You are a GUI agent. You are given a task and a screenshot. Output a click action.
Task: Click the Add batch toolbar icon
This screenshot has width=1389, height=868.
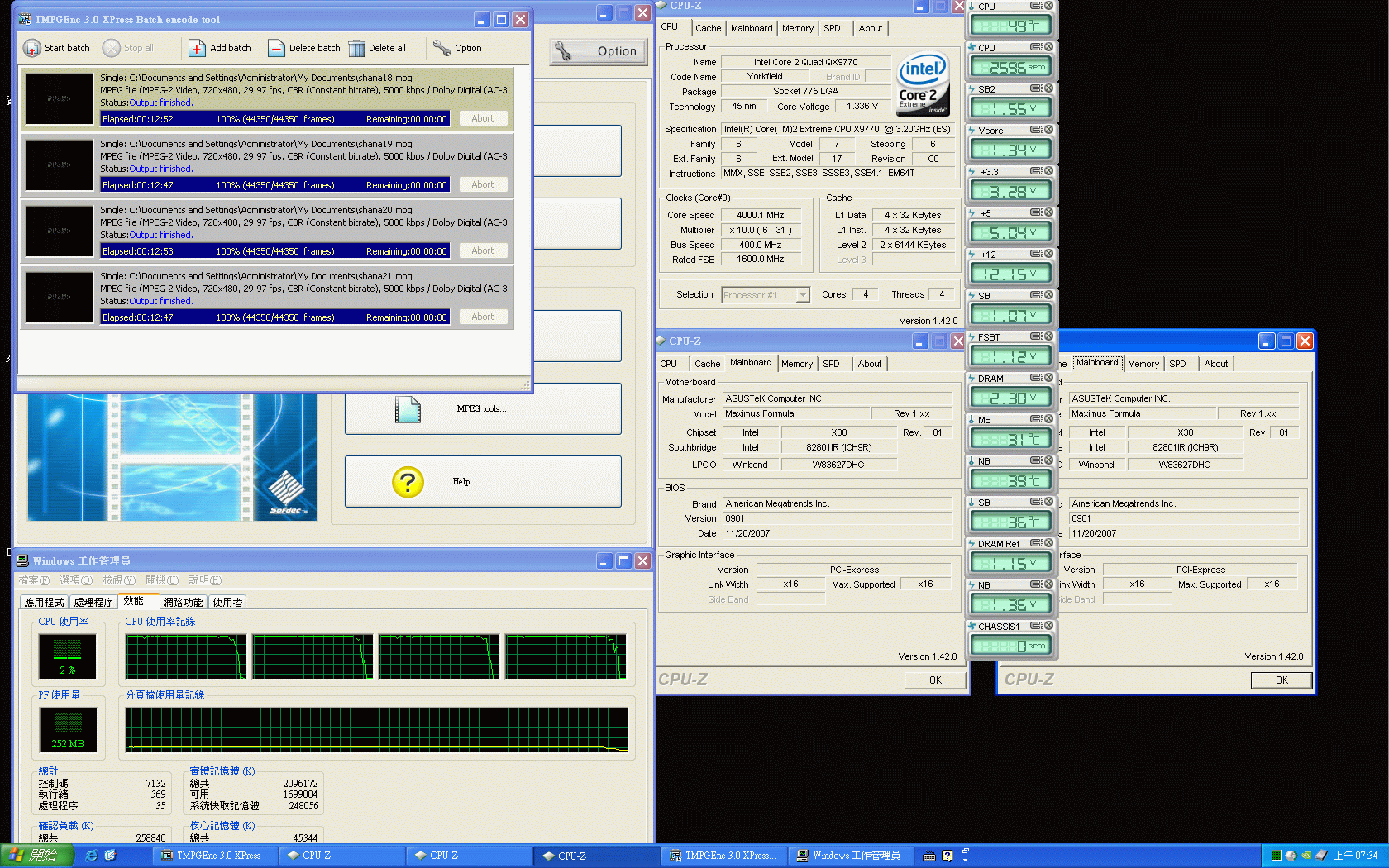(x=197, y=48)
